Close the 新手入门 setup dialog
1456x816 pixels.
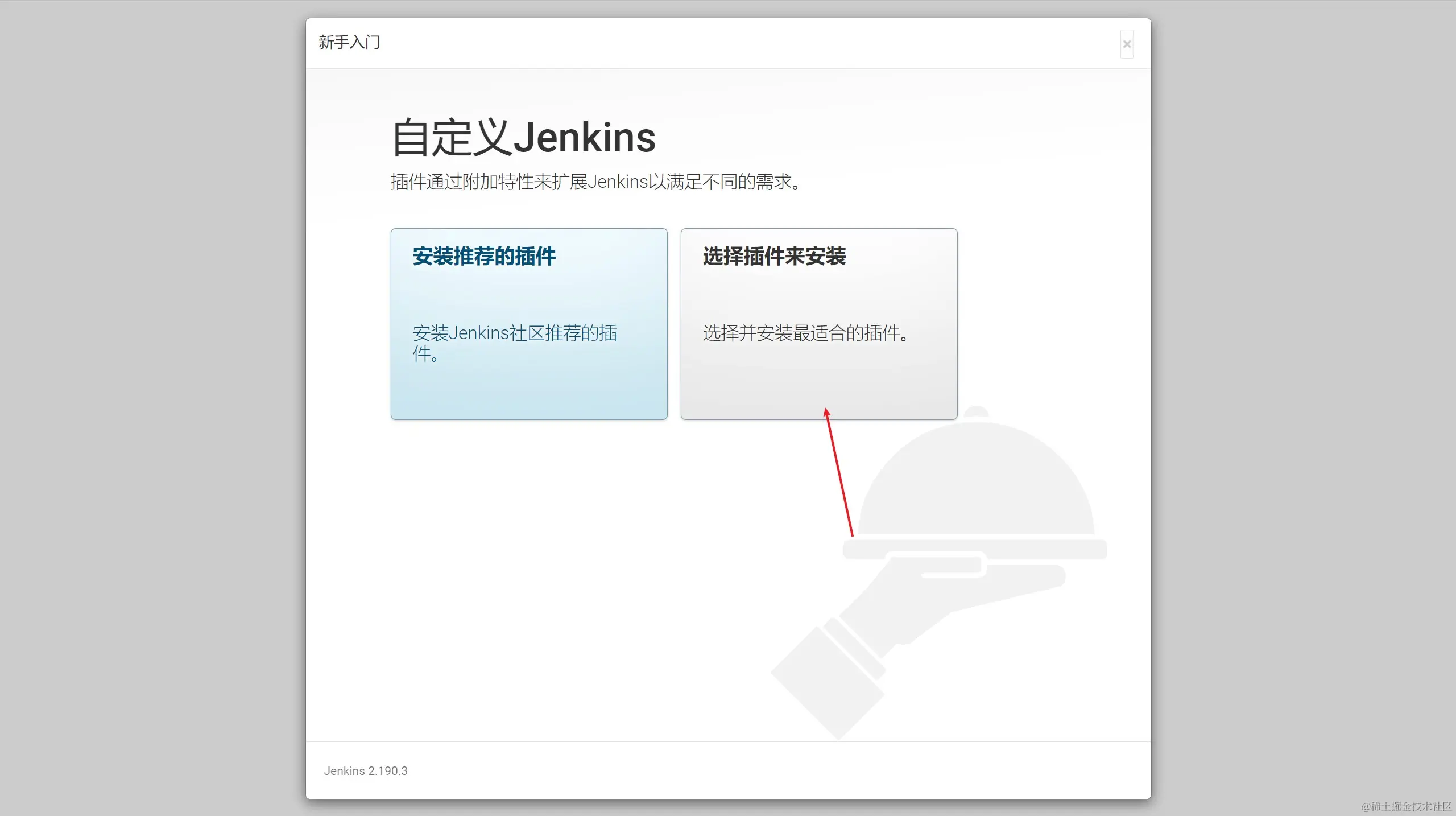pos(1126,44)
